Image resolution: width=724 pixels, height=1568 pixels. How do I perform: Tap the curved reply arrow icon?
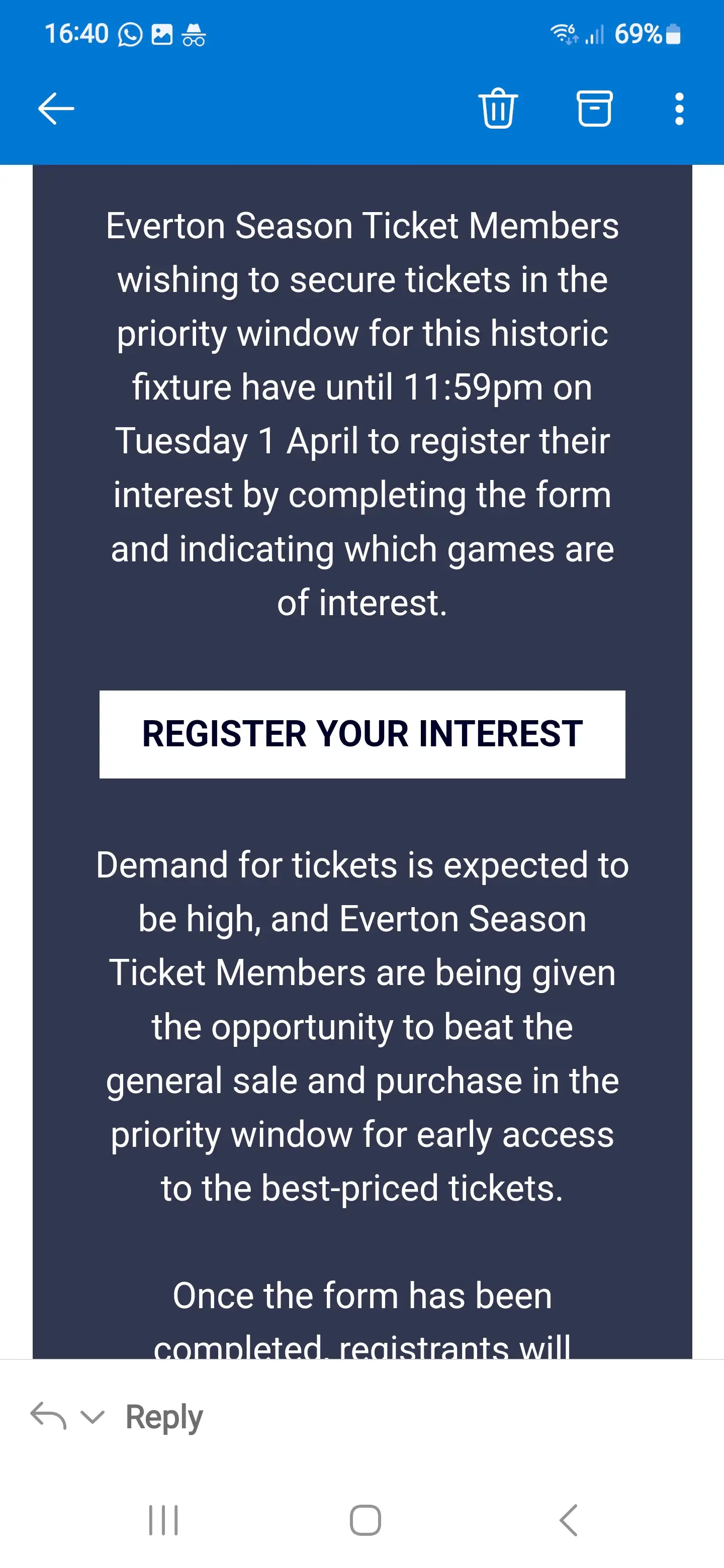[x=48, y=1416]
